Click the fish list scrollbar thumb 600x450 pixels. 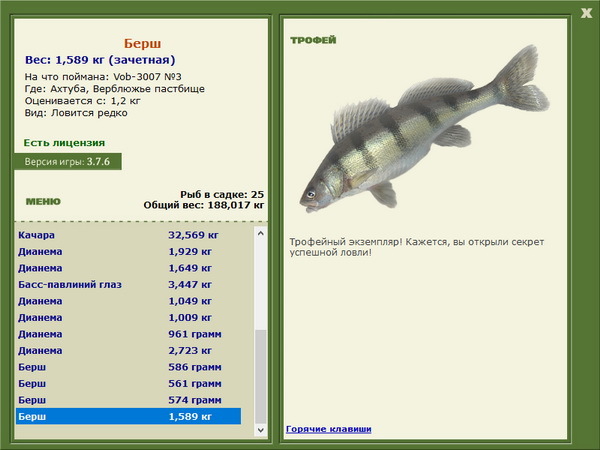click(261, 377)
